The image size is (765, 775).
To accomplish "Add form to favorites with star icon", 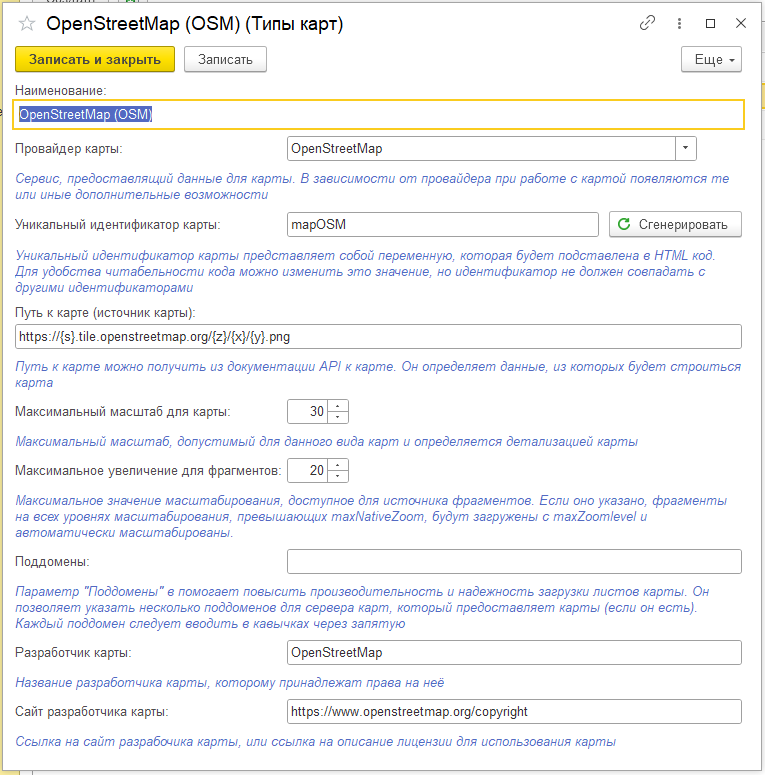I will point(27,24).
